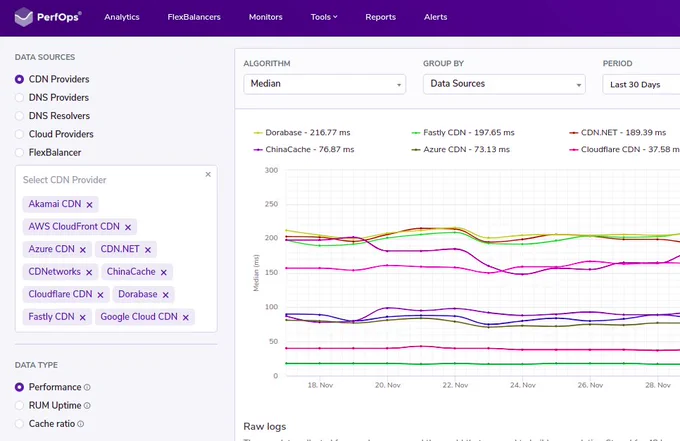Open the Algorithm Median dropdown
The width and height of the screenshot is (680, 441).
(324, 84)
